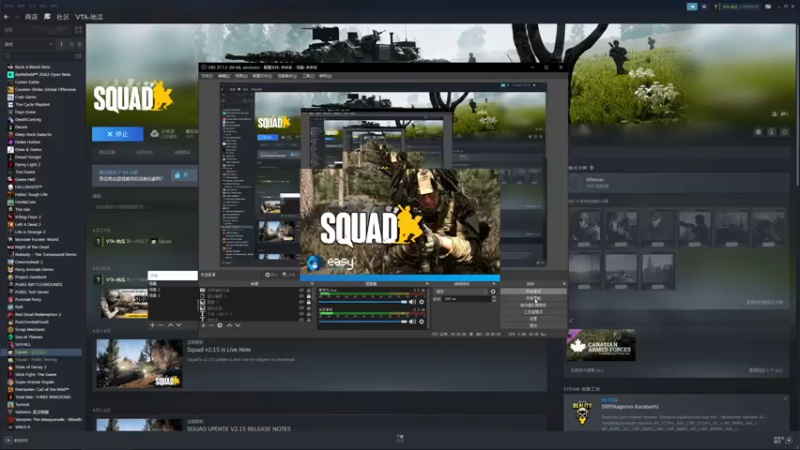The height and width of the screenshot is (450, 800).
Task: Open the VTA-地瓜 profile tab
Action: pos(89,17)
